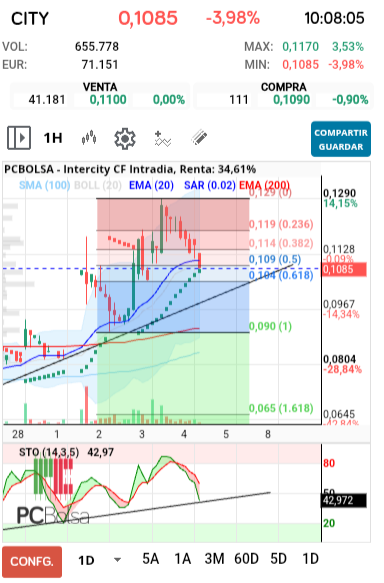Click the VOL value 655.778
The width and height of the screenshot is (384, 583).
97,47
